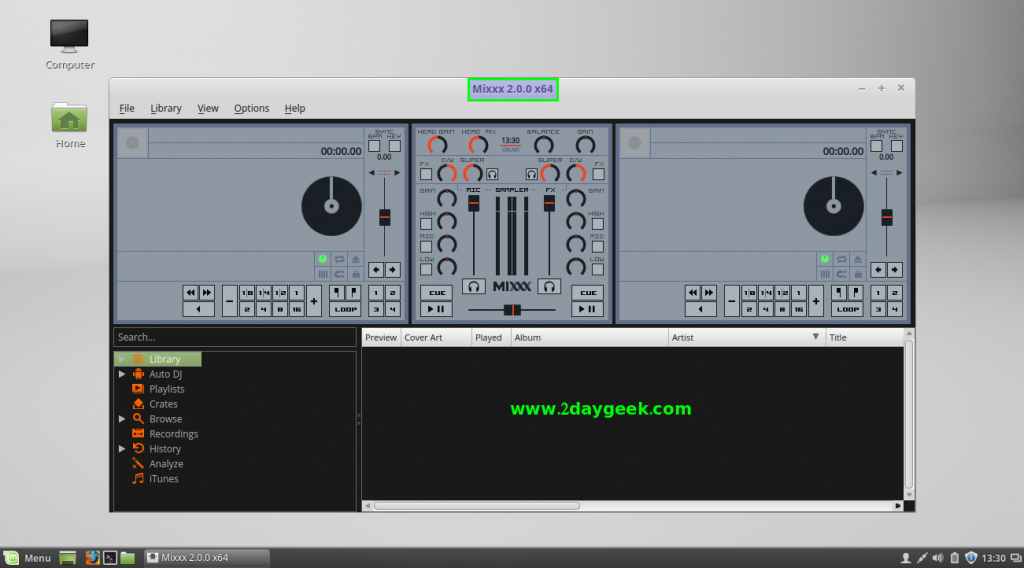Viewport: 1024px width, 568px height.
Task: Open the File menu
Action: coord(127,108)
